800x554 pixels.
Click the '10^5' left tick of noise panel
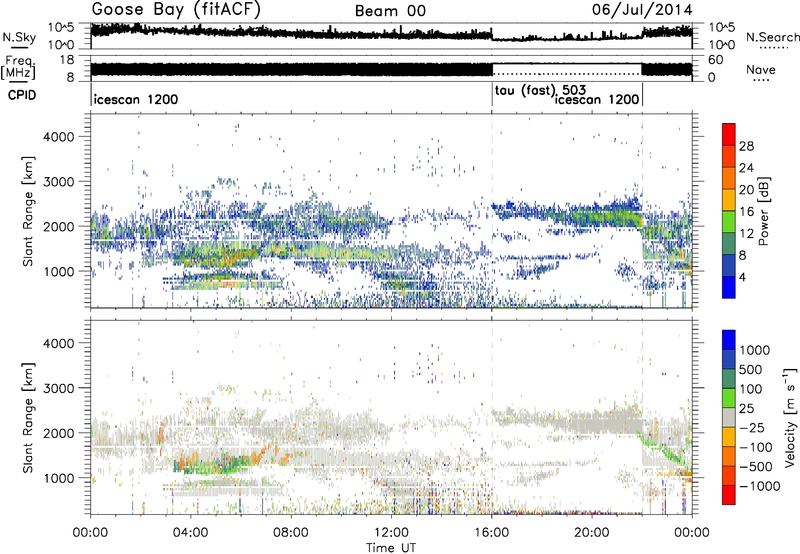61,27
